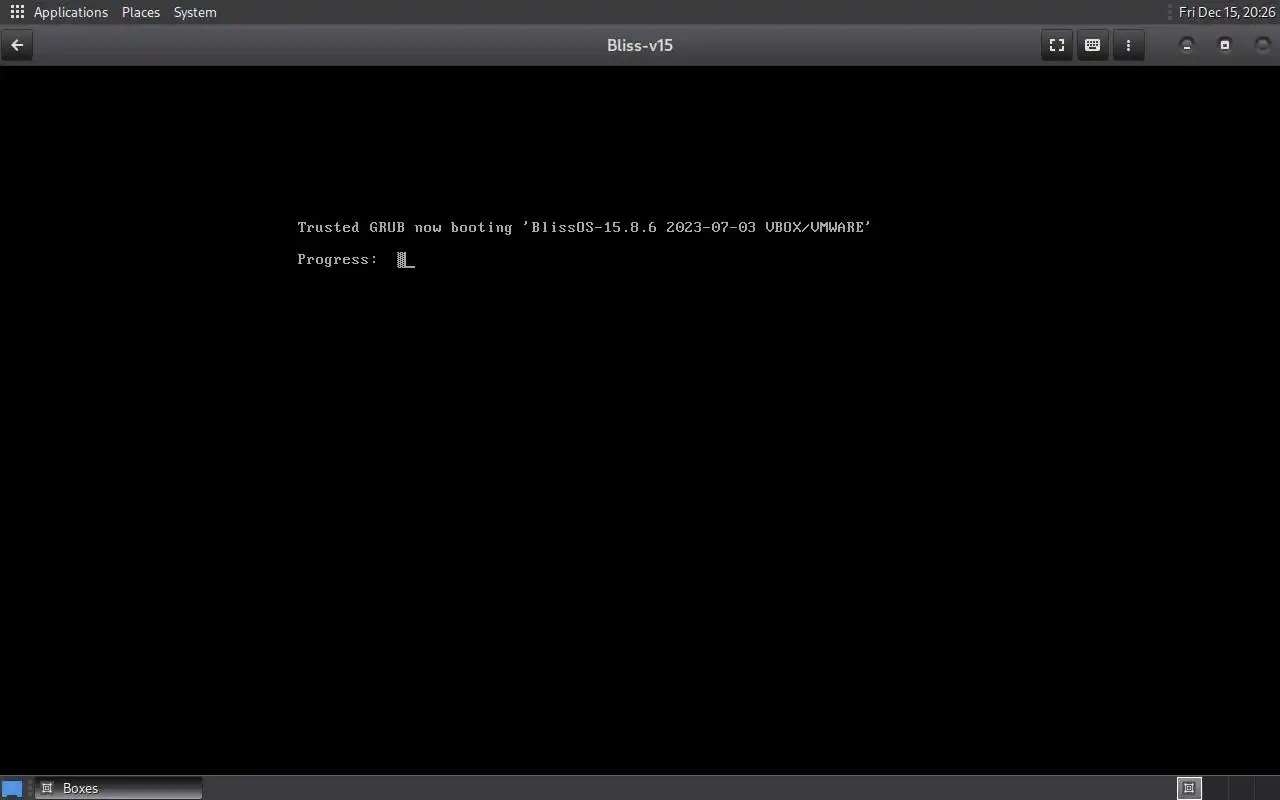Open the keyboard shortcuts button
The width and height of the screenshot is (1280, 800).
(1092, 45)
